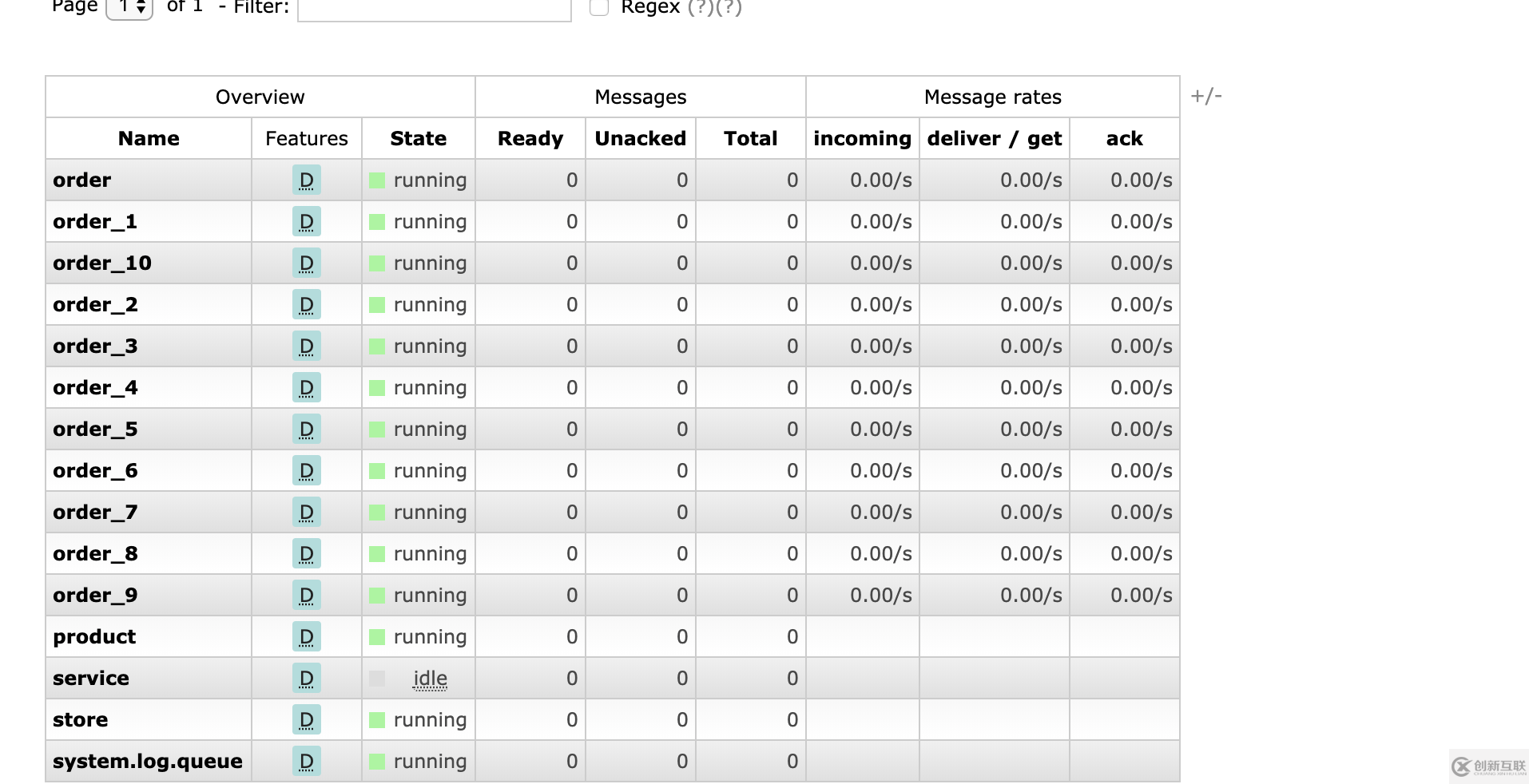
Task: Click the D feature badge for store
Action: 307,719
